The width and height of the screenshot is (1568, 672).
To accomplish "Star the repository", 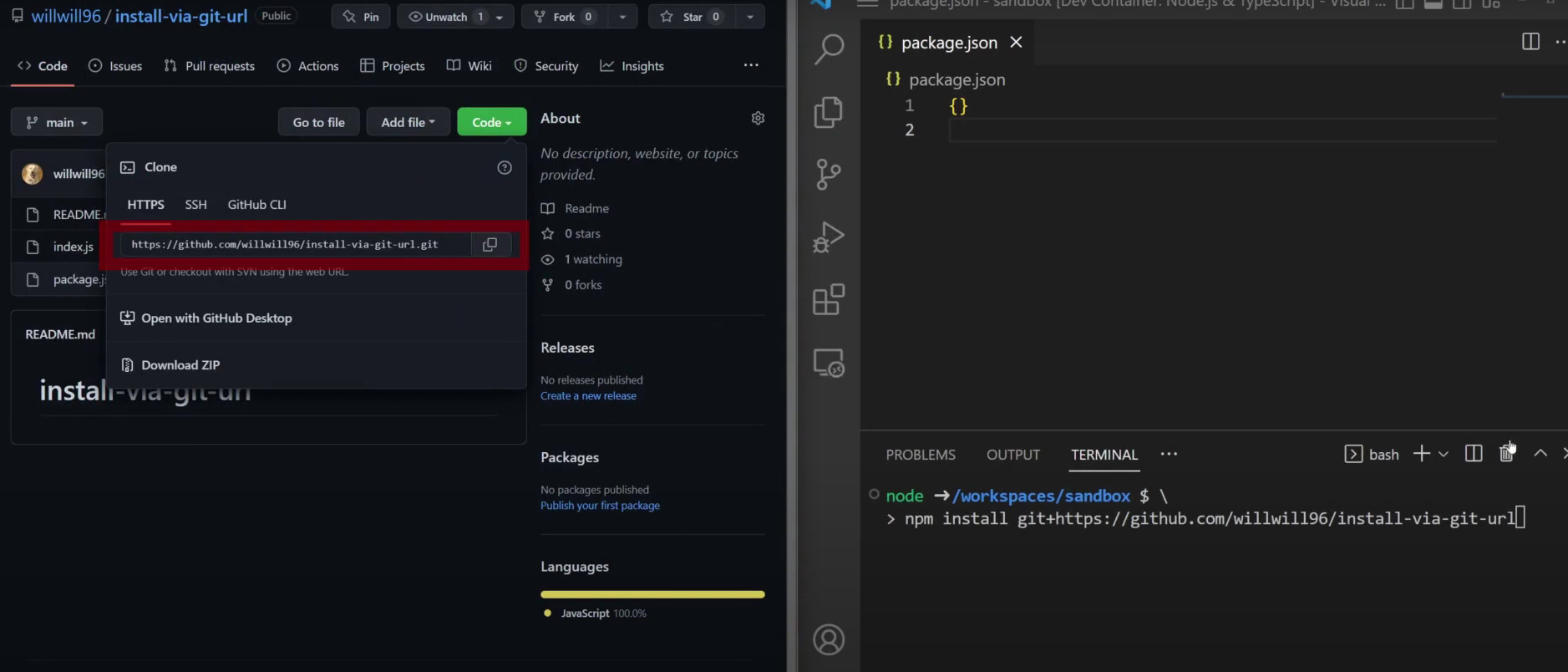I will coord(692,17).
